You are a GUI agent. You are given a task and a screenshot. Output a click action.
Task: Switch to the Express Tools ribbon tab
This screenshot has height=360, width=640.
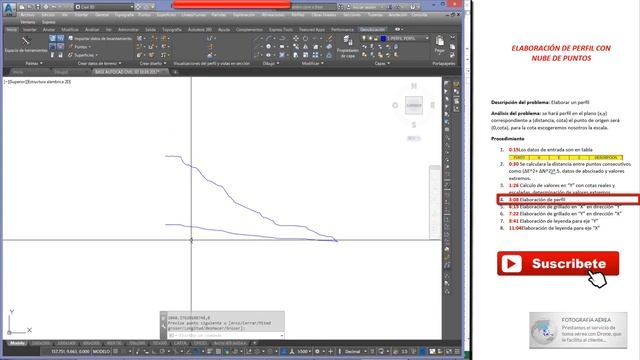(x=281, y=30)
